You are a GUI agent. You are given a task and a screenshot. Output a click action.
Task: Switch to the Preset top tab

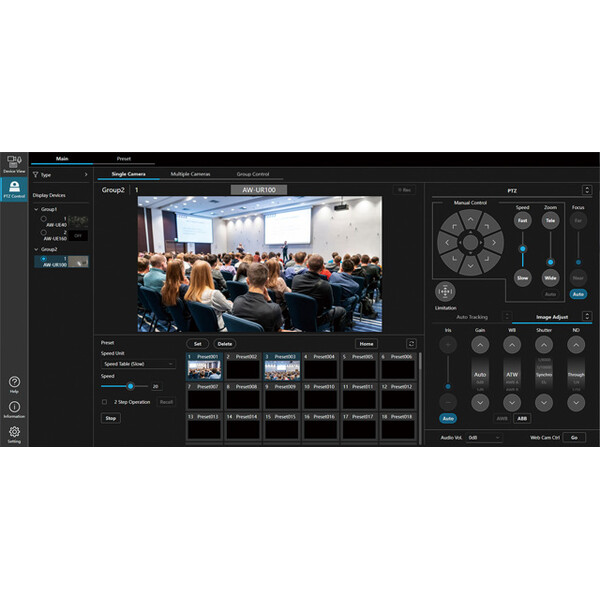124,157
